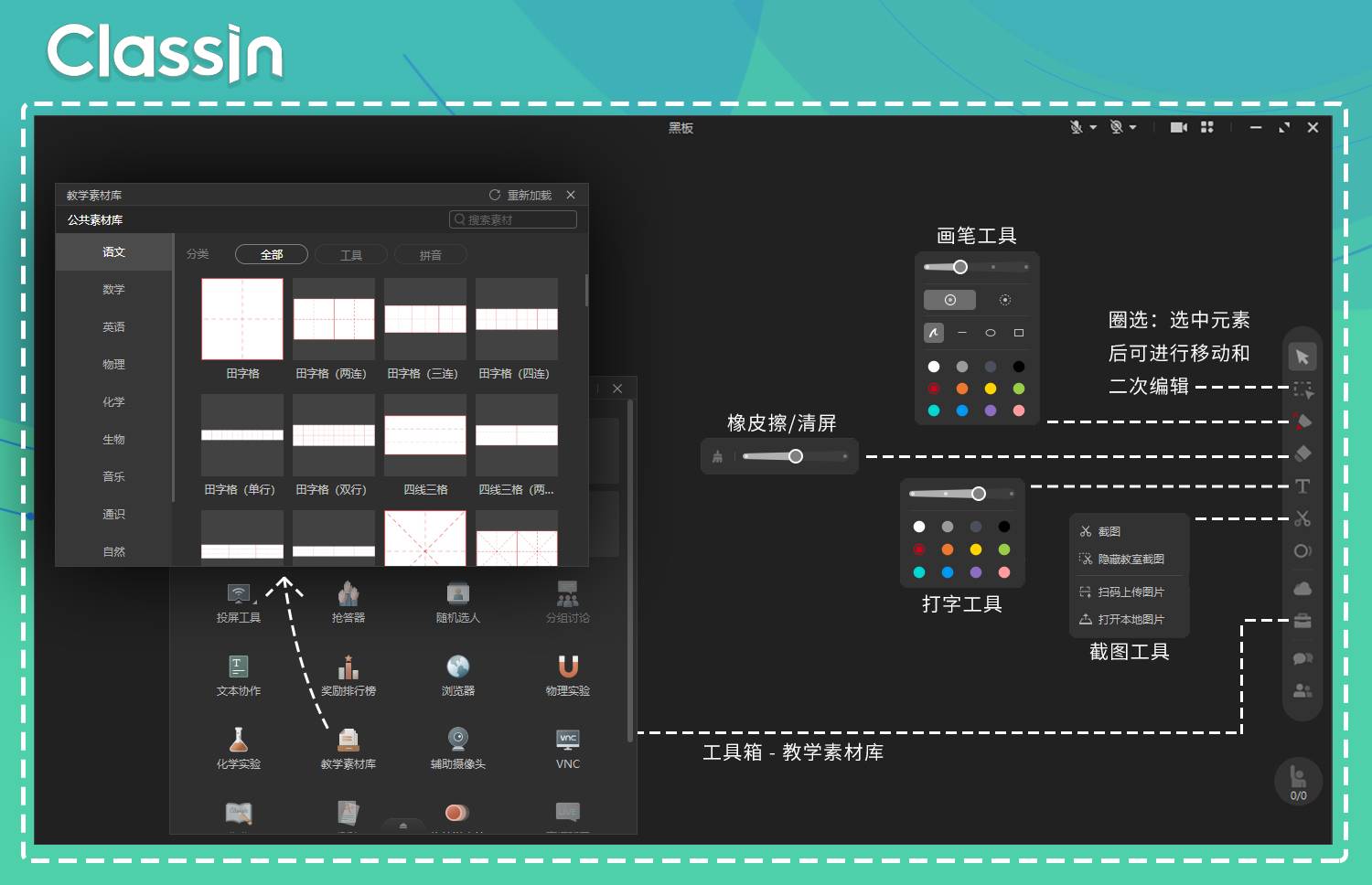Adjust brush thickness slider in 画笔工具
The height and width of the screenshot is (885, 1372).
[x=976, y=267]
